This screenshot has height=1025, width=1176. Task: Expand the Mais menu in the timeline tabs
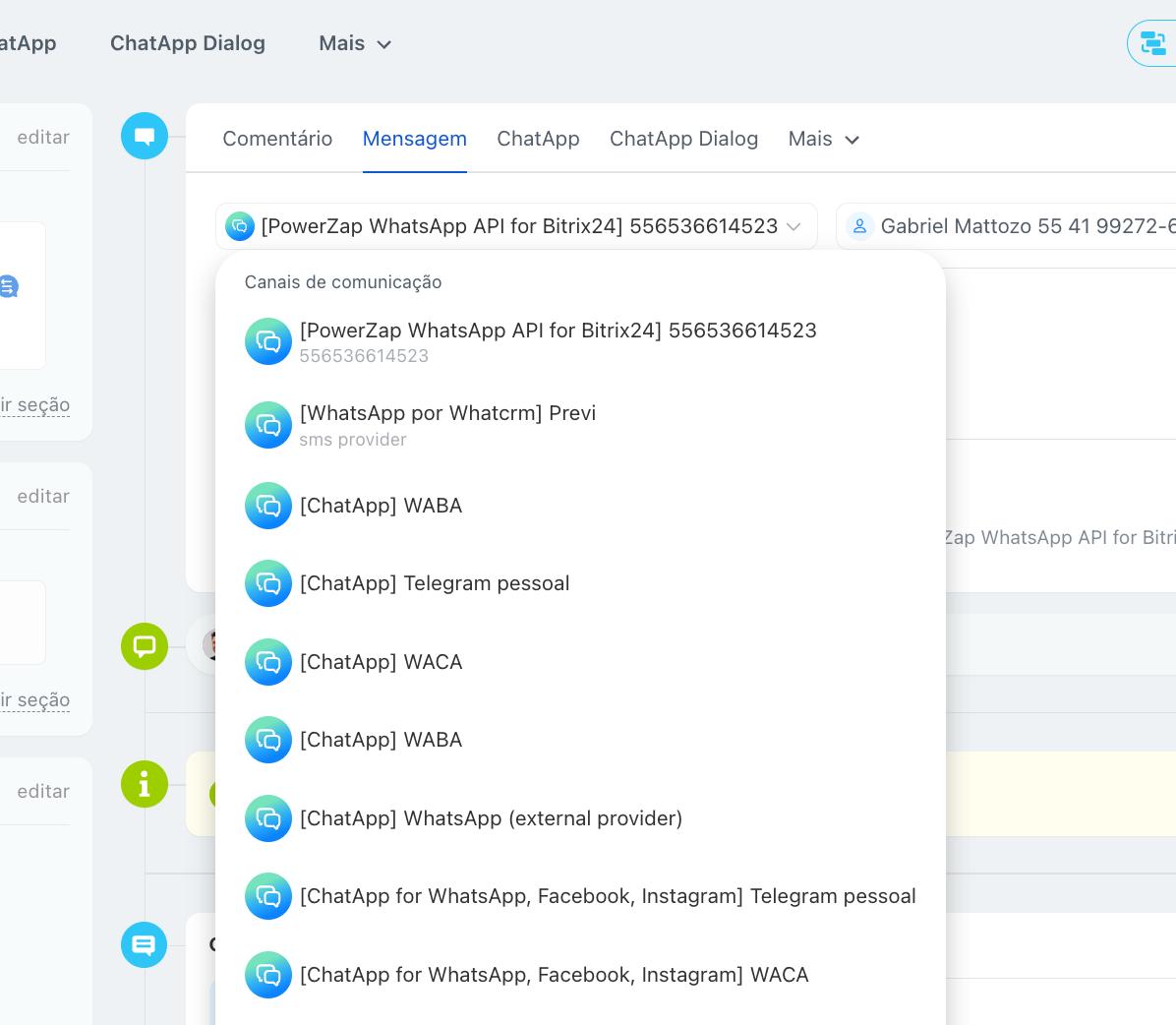(x=824, y=139)
